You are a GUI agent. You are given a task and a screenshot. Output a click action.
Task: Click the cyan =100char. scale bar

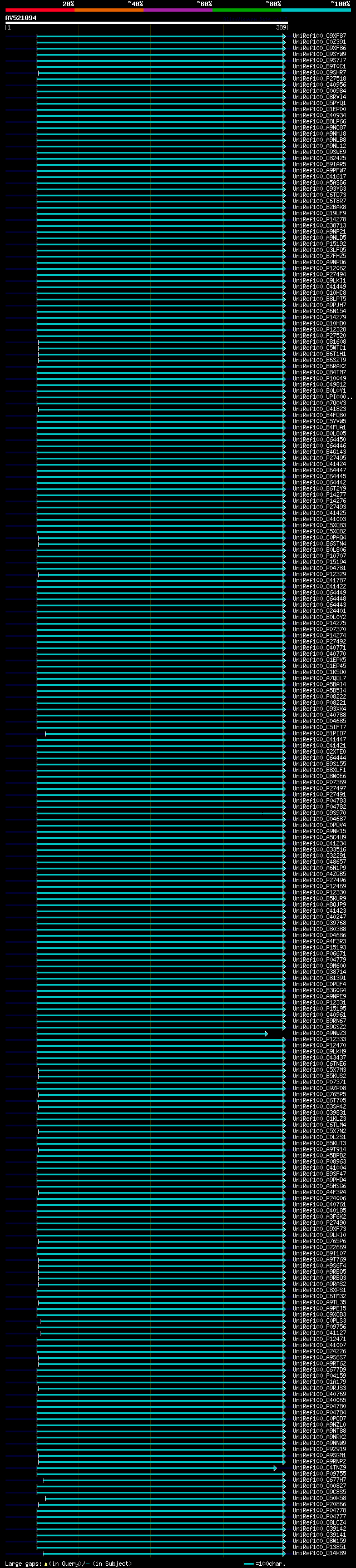[x=248, y=1564]
